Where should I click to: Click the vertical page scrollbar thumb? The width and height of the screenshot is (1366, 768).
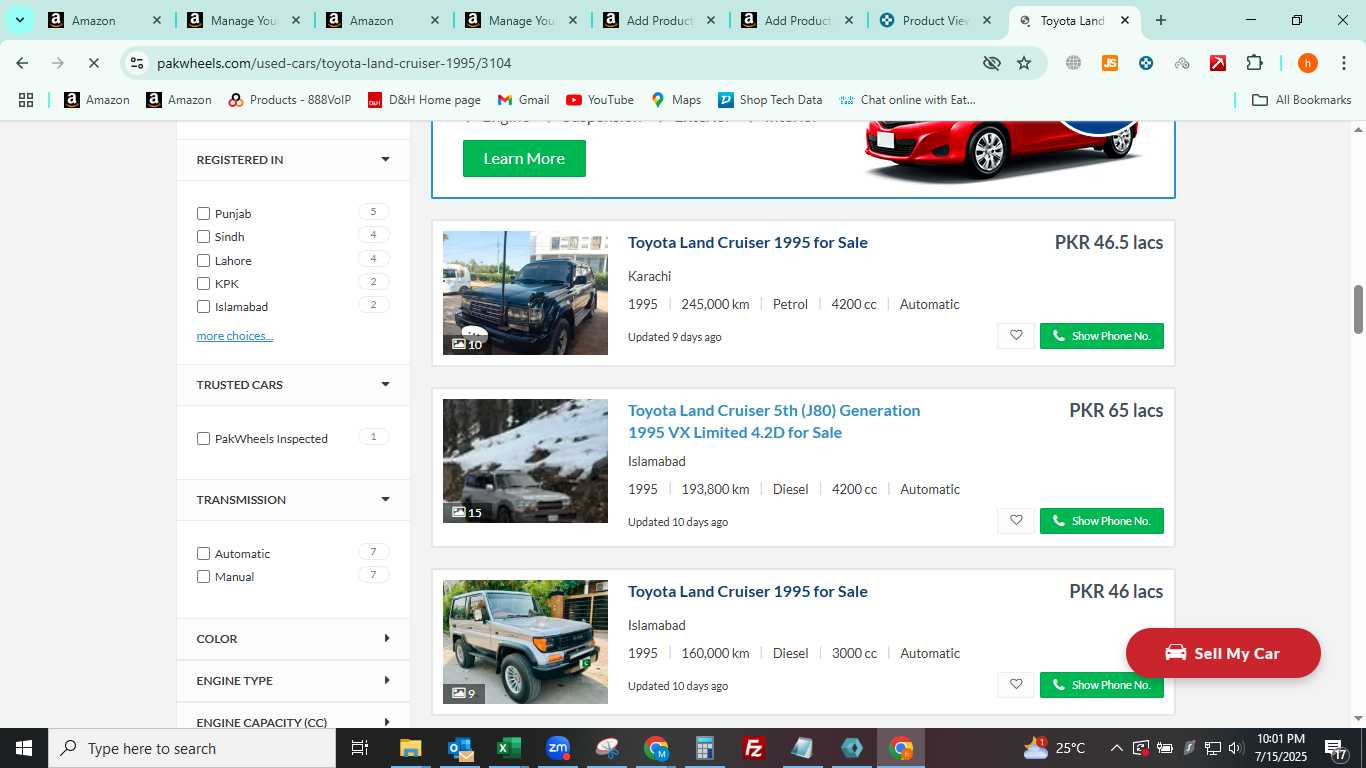(x=1358, y=310)
